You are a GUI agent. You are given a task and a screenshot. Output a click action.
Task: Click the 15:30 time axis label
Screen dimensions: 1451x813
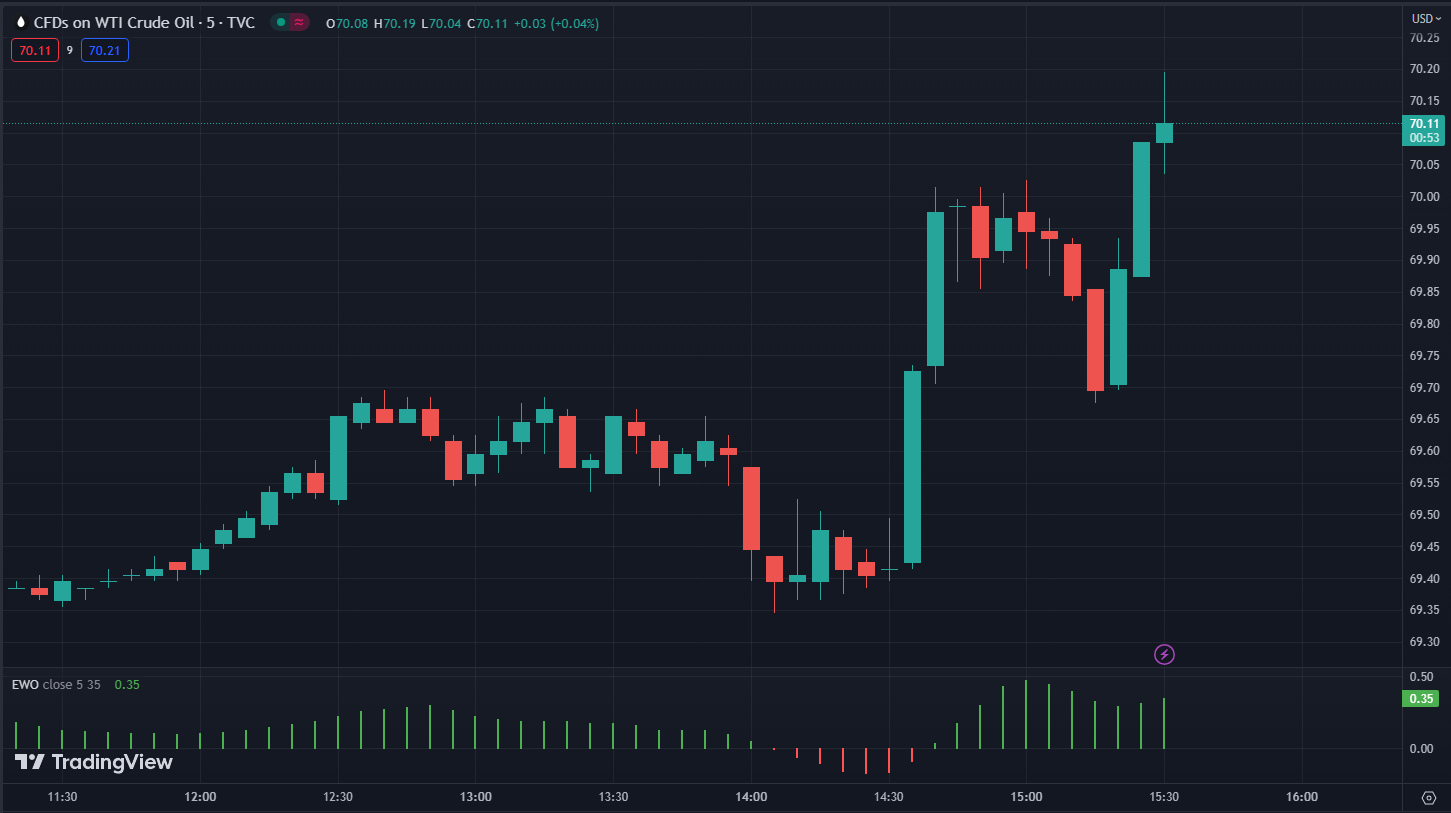[1164, 797]
